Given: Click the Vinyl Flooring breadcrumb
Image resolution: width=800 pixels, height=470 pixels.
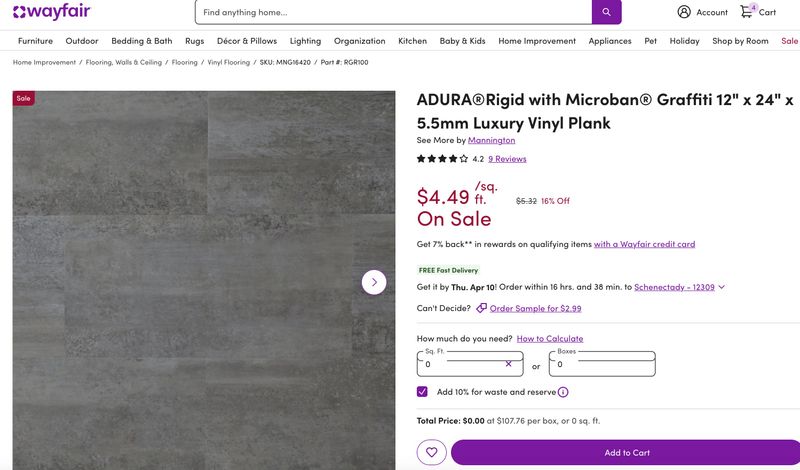Looking at the screenshot, I should point(229,62).
